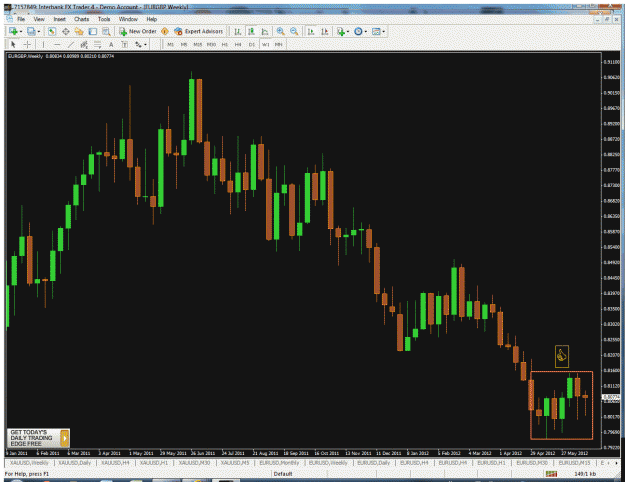
Task: Set timeframe to M1
Action: pyautogui.click(x=171, y=45)
